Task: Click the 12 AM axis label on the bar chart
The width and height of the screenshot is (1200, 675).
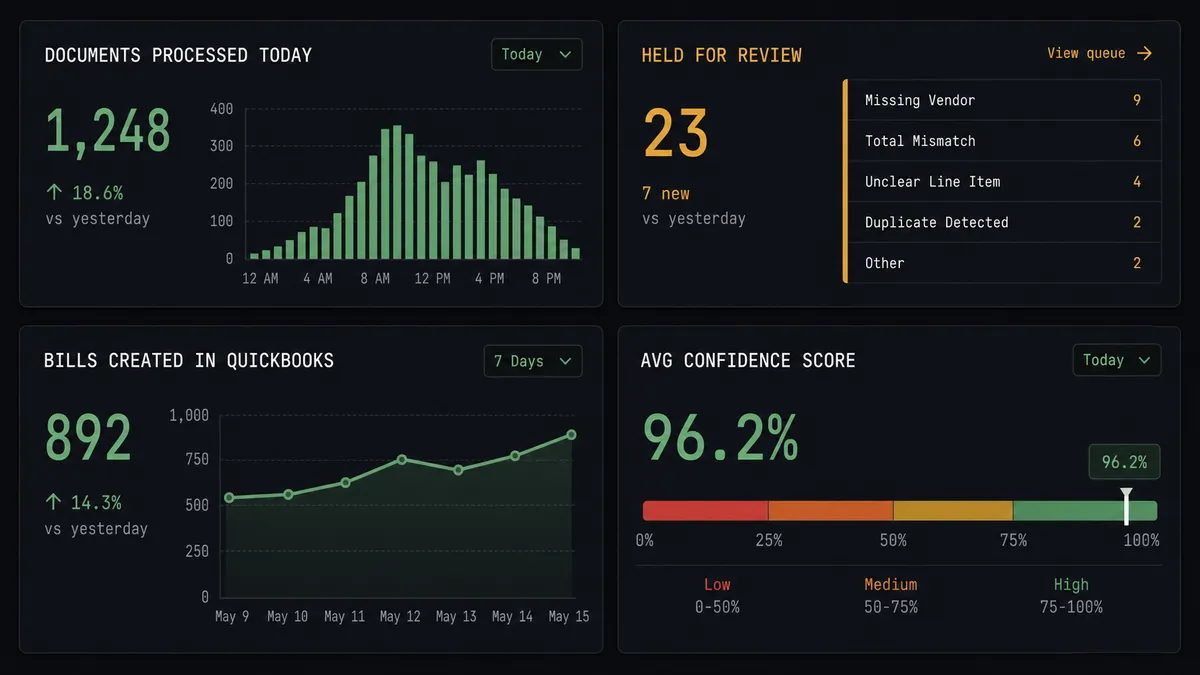Action: pos(260,278)
